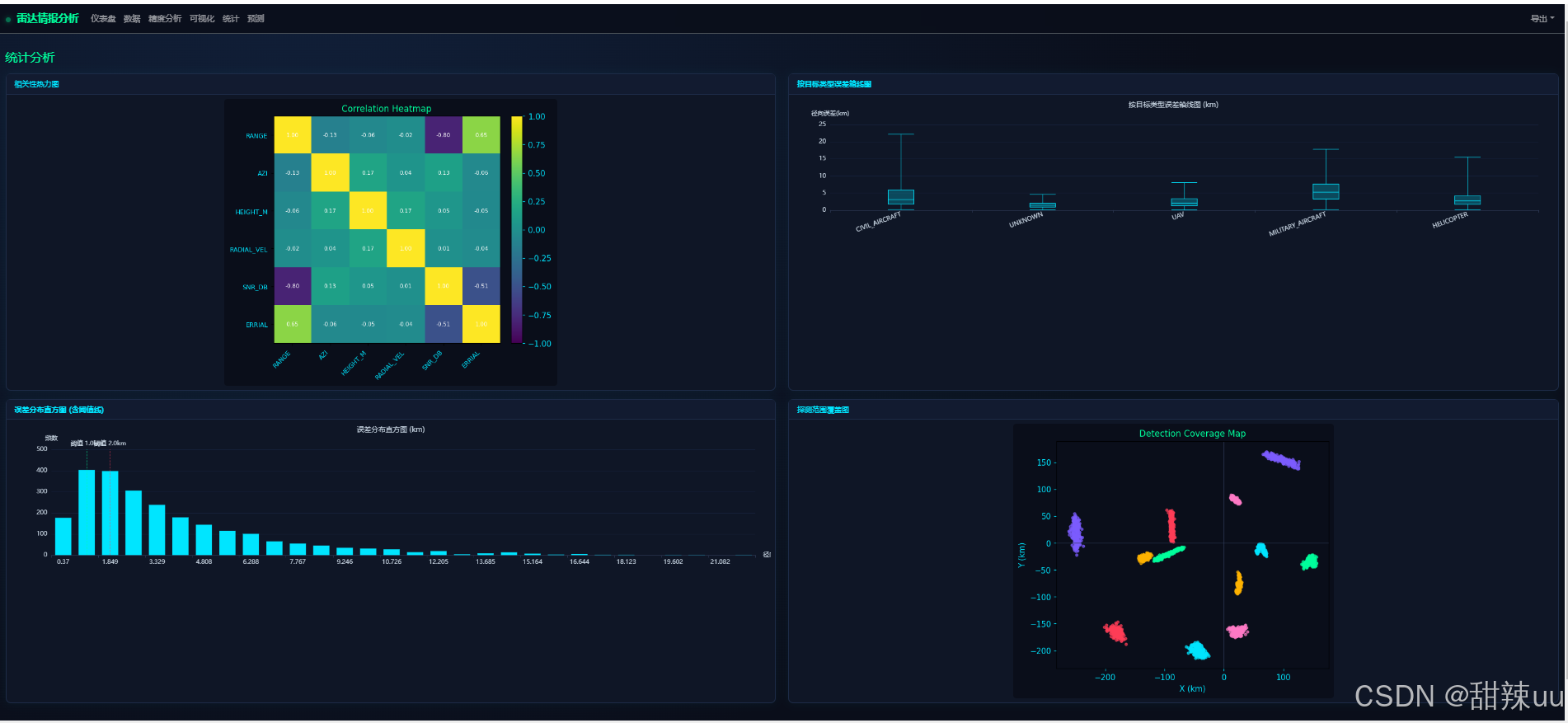Expand the 导出 export dropdown
The height and width of the screenshot is (723, 1568).
(x=1542, y=18)
